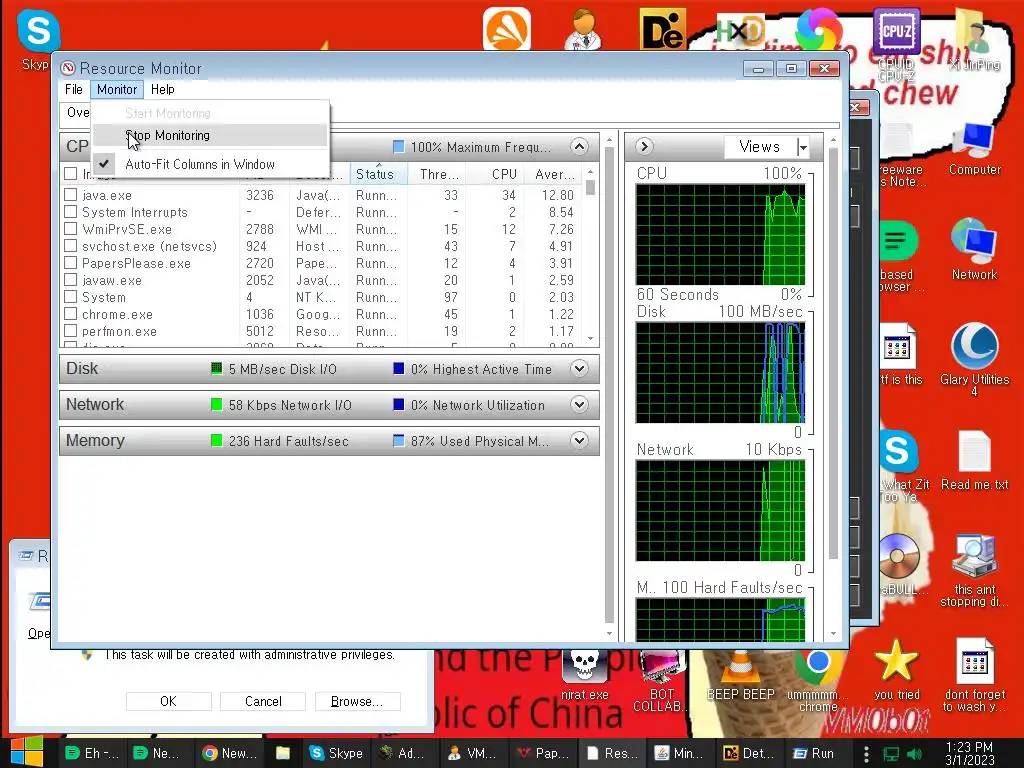The image size is (1024, 768).
Task: Click Cancel in the Run dialog
Action: (263, 701)
